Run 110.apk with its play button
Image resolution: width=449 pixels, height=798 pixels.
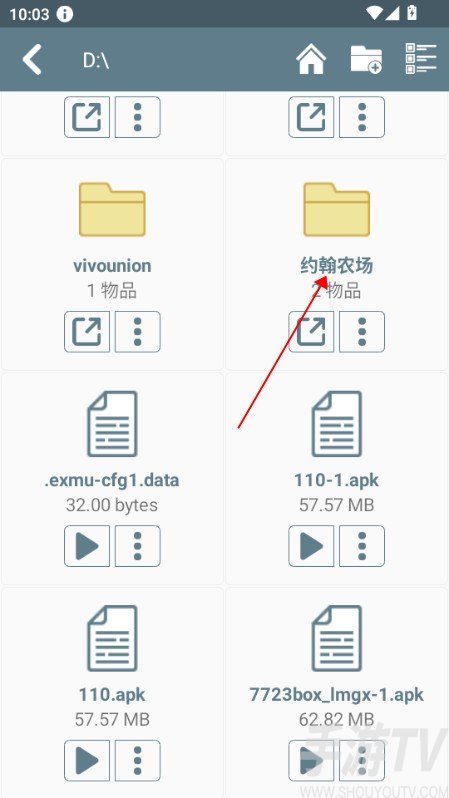click(x=87, y=761)
